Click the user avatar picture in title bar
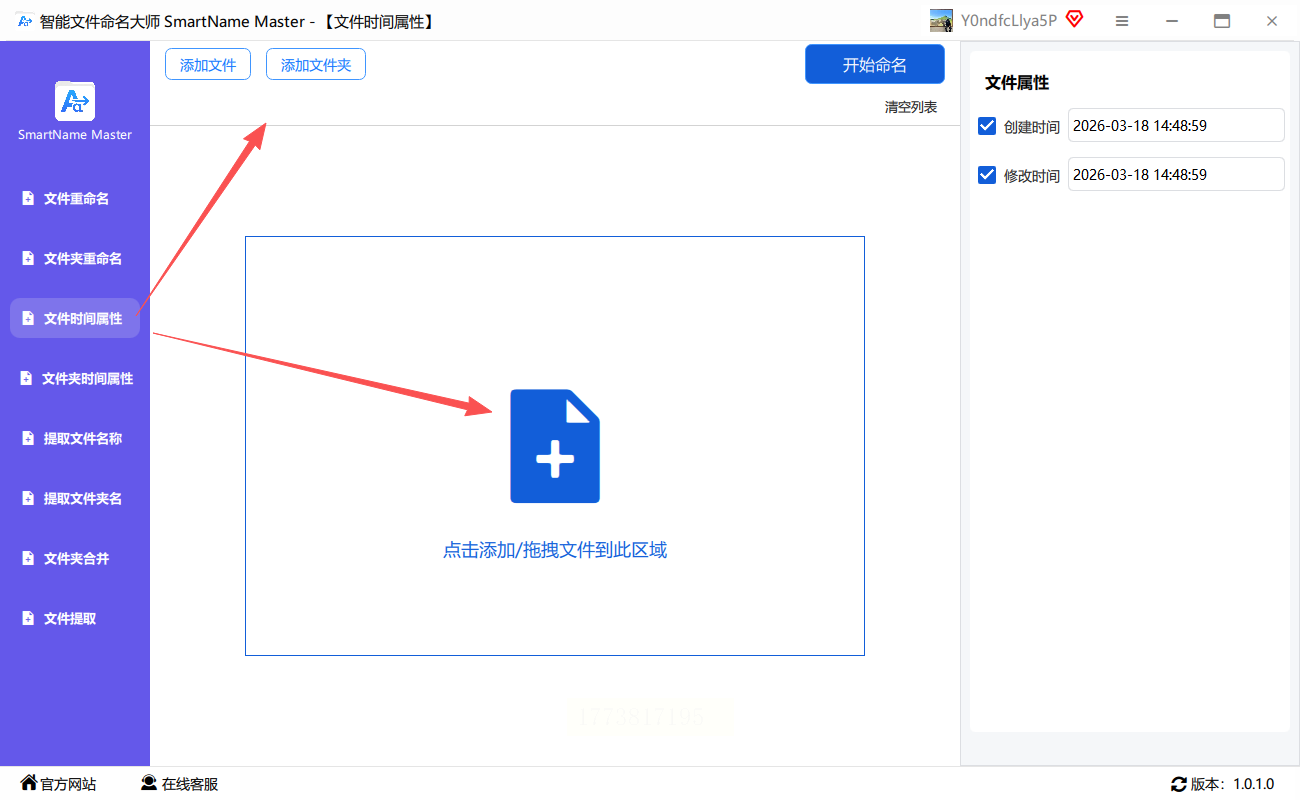This screenshot has height=800, width=1300. point(941,21)
